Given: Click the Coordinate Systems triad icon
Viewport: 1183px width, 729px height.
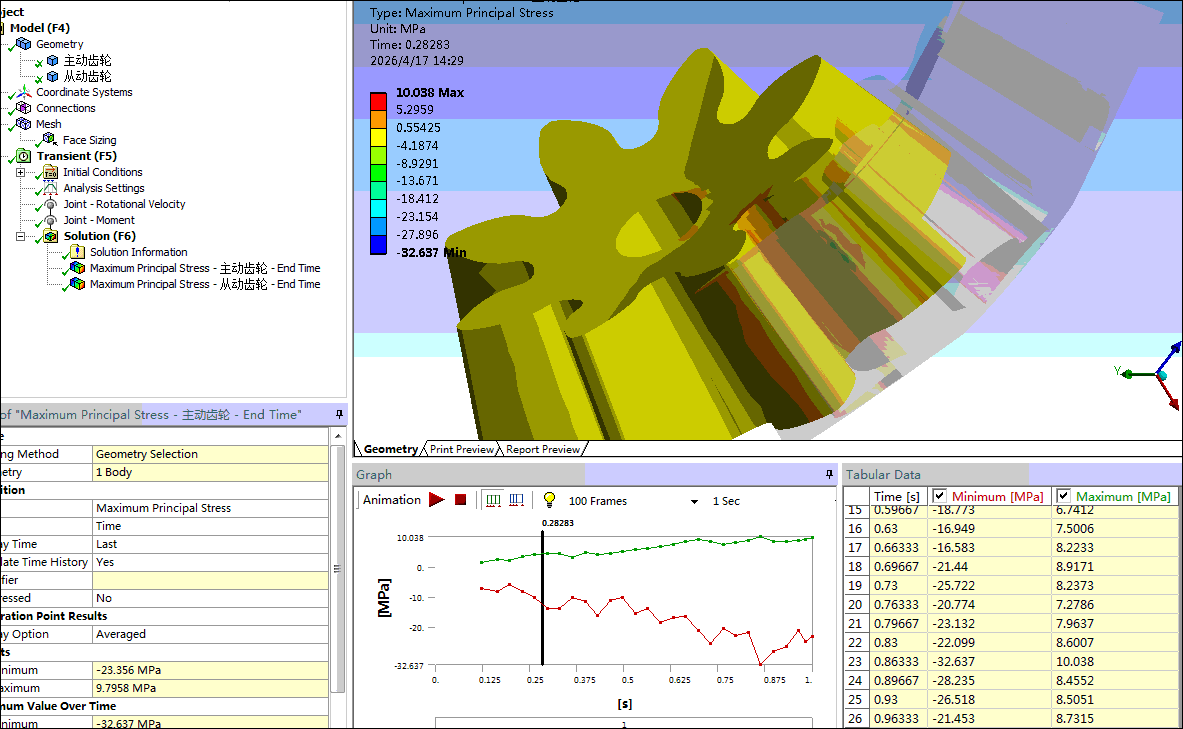Looking at the screenshot, I should coord(24,92).
